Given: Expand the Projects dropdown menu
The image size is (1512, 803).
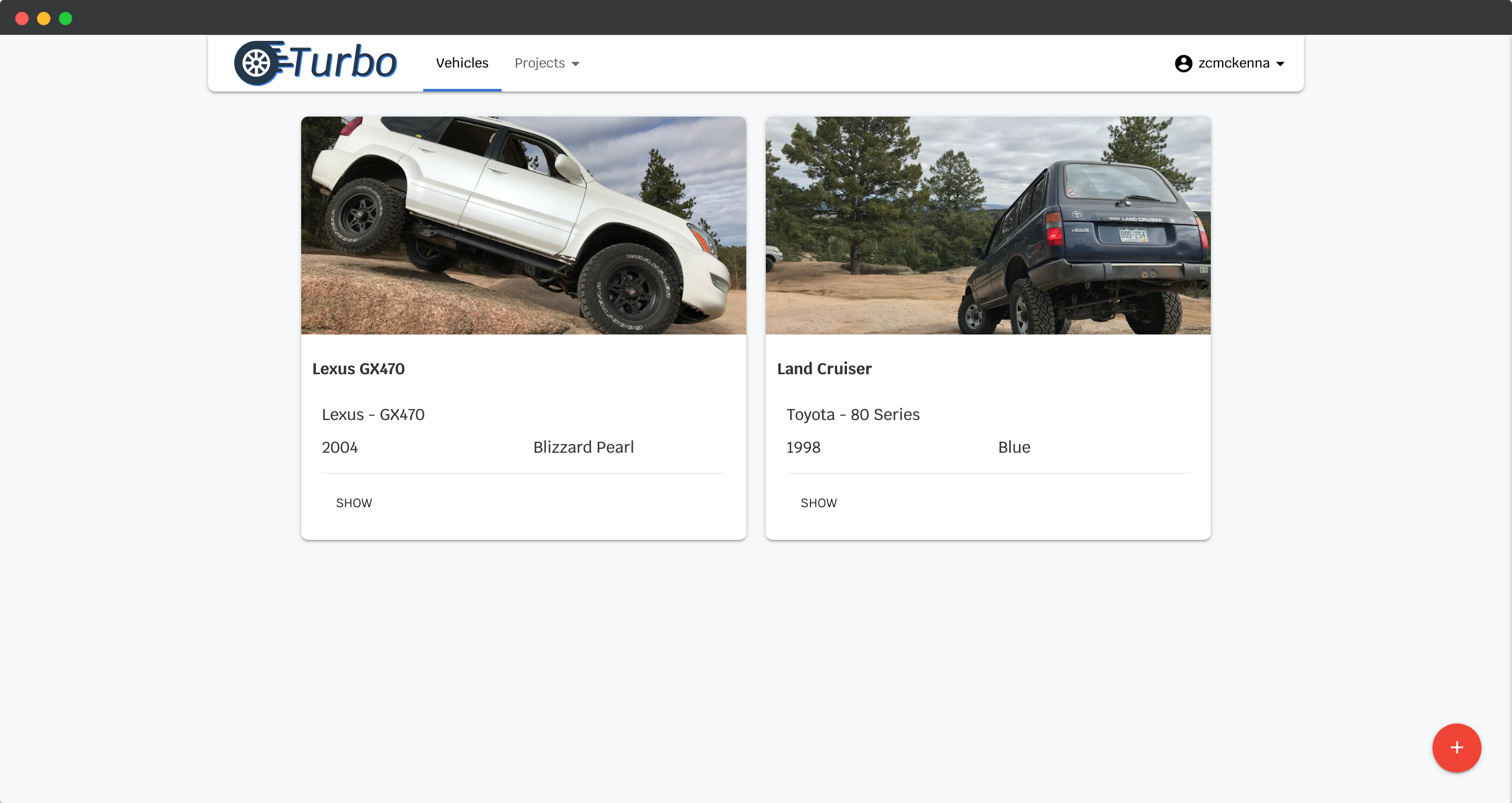Looking at the screenshot, I should pos(547,63).
